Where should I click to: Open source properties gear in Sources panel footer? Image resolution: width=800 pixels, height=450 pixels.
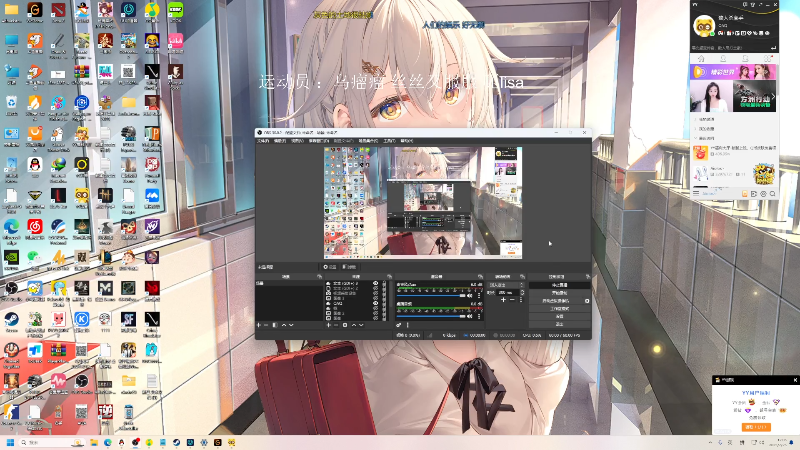pos(345,325)
